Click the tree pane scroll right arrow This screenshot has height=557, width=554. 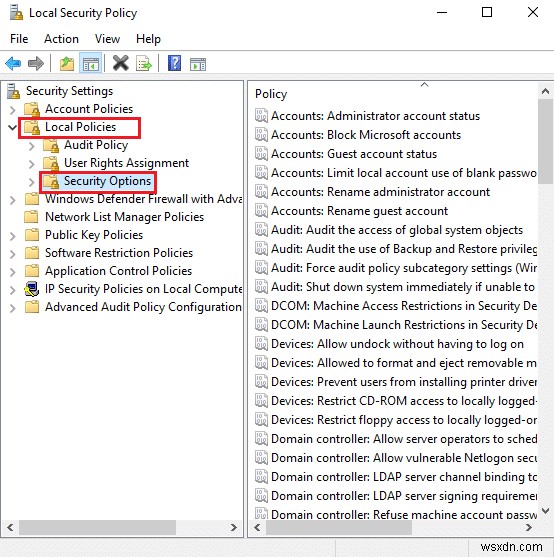click(x=233, y=528)
